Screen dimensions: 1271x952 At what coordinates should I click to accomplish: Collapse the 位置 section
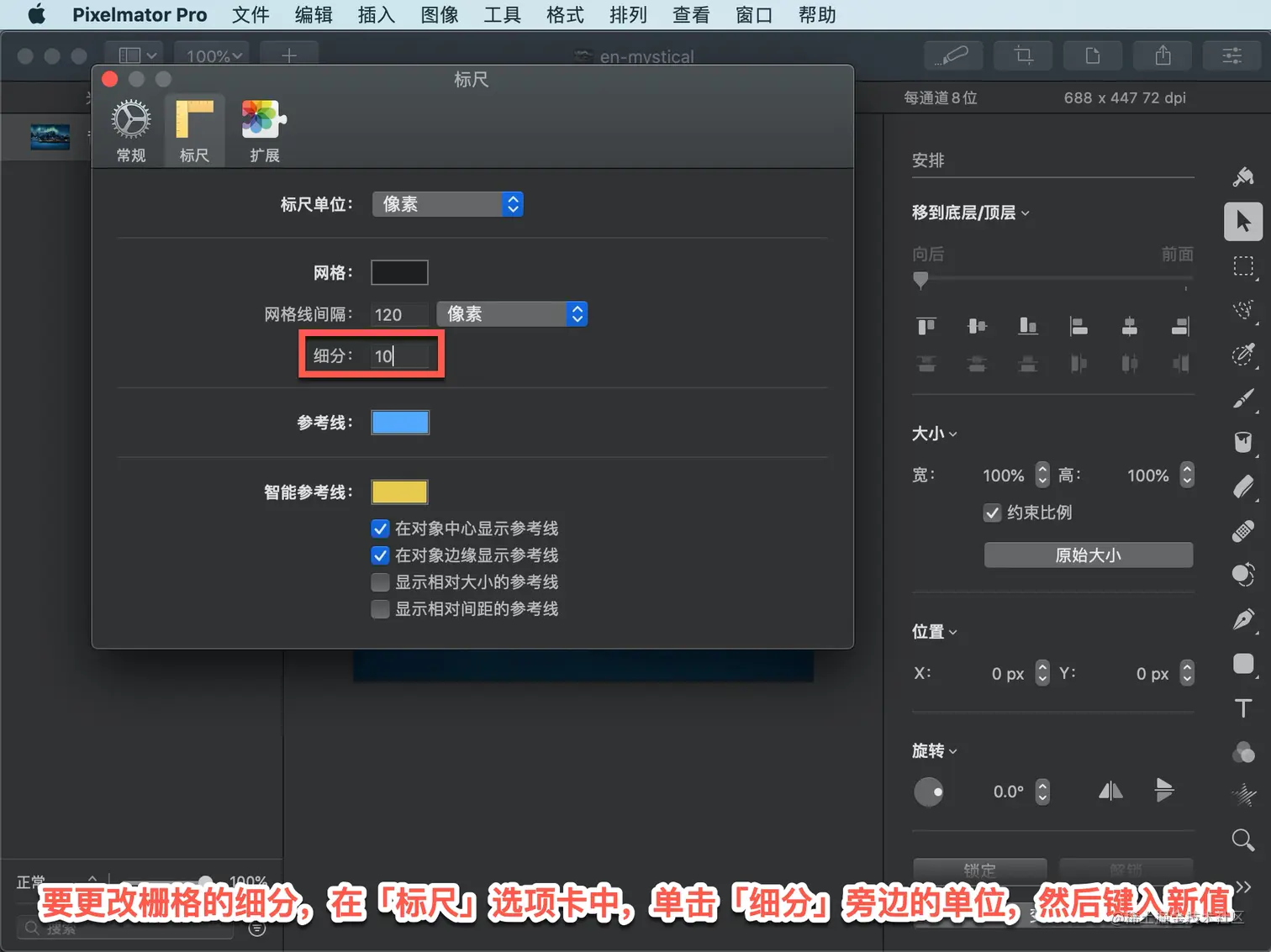point(935,631)
